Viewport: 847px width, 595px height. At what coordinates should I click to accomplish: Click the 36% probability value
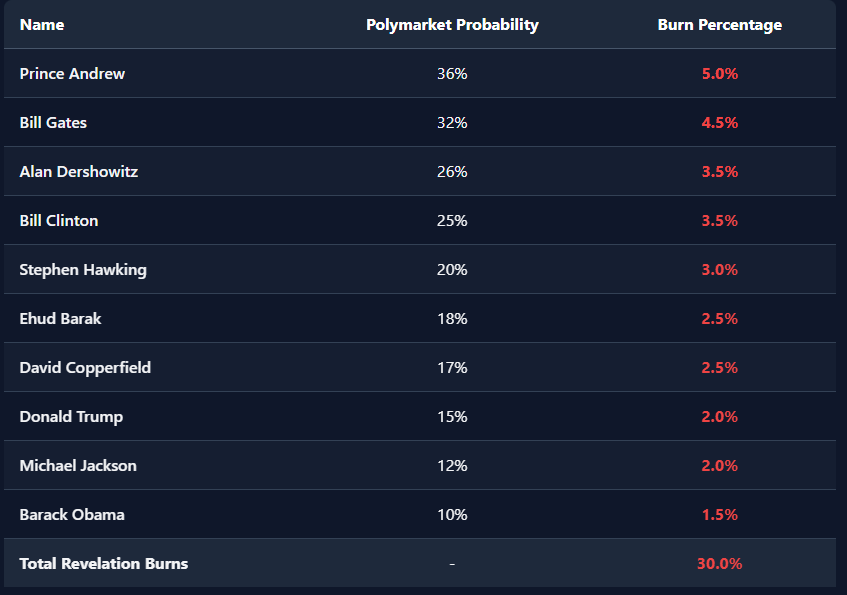(x=452, y=73)
